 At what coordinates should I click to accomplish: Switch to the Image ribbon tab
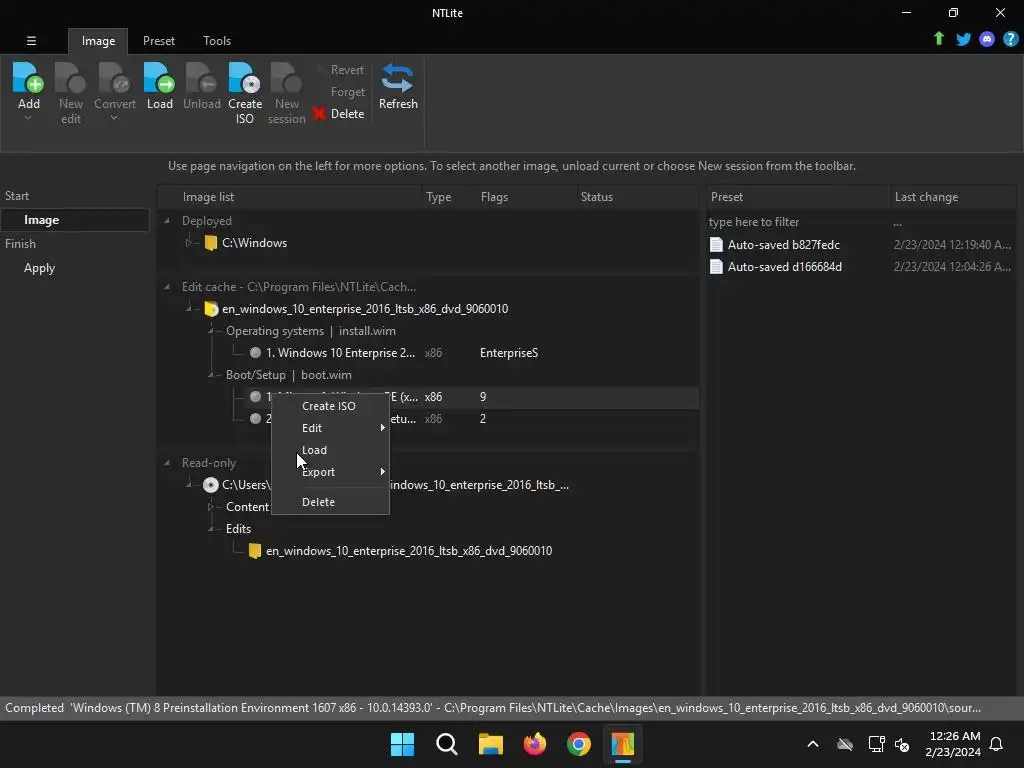click(98, 40)
